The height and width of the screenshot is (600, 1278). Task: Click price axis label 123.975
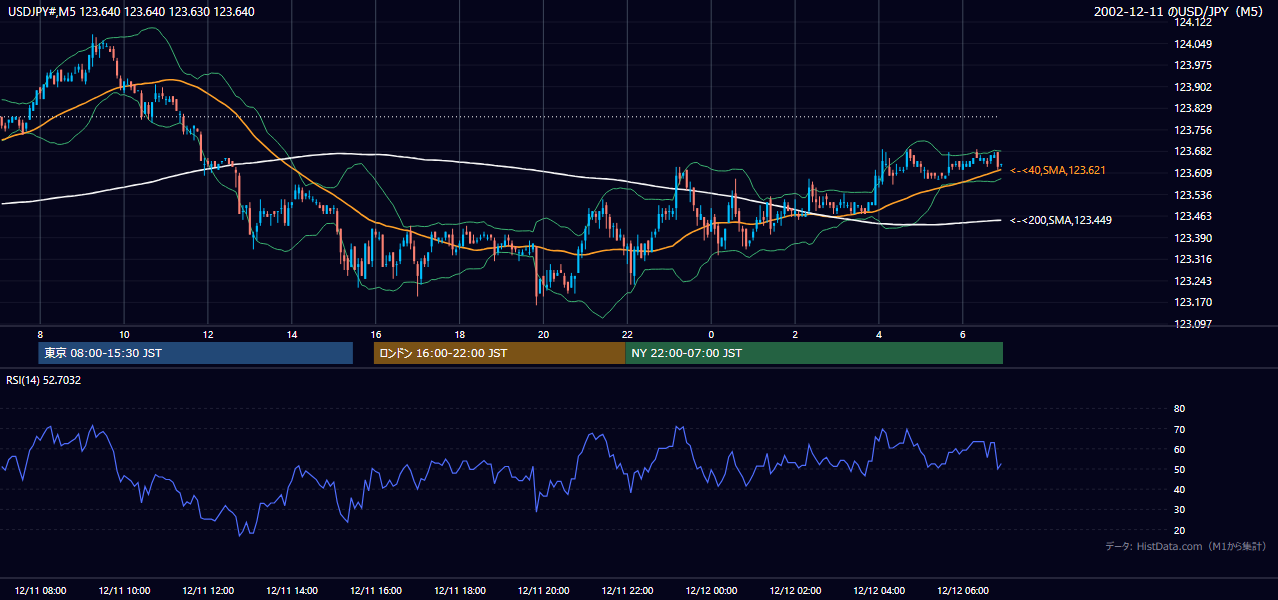1192,65
